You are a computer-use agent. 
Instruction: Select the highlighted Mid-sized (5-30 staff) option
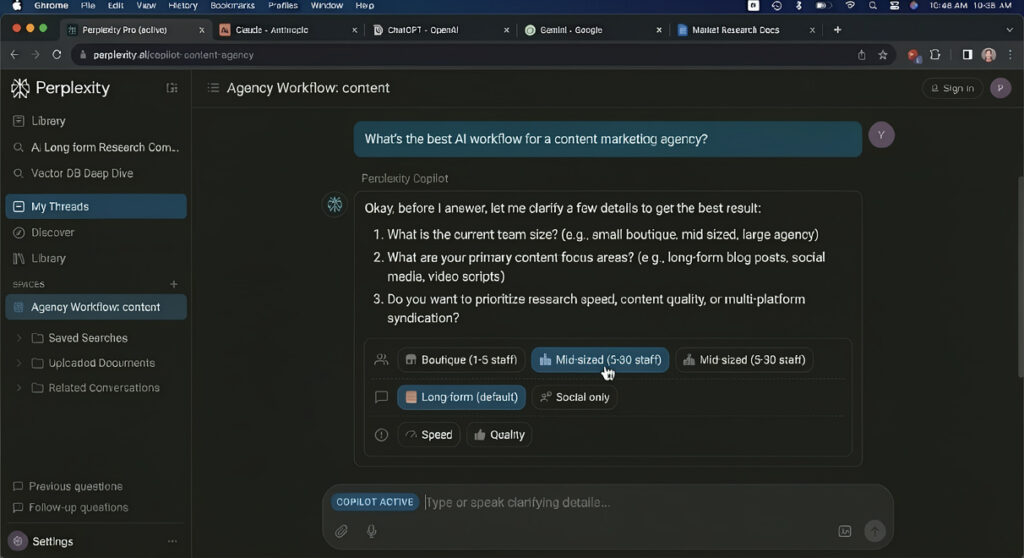coord(600,360)
